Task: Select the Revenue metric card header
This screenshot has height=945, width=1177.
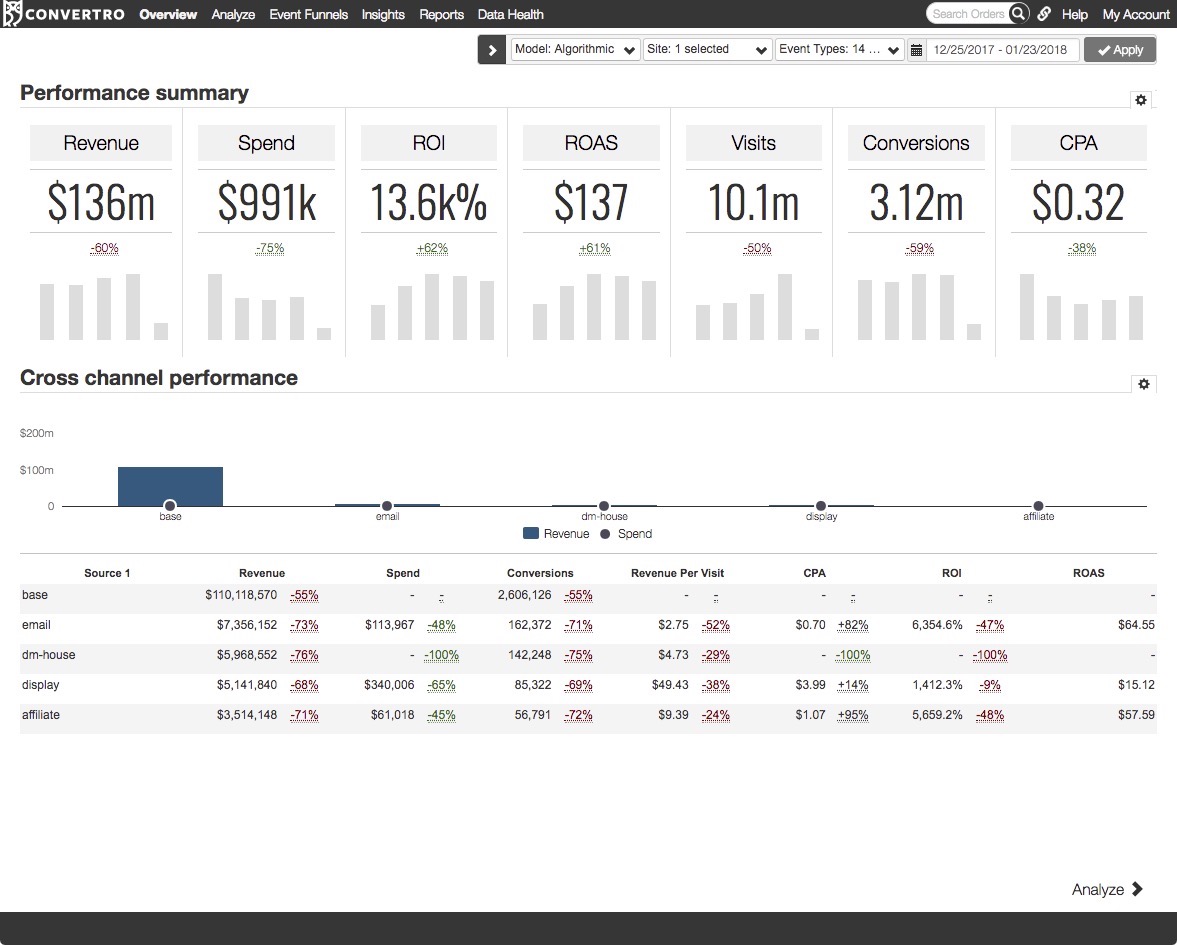Action: (101, 143)
